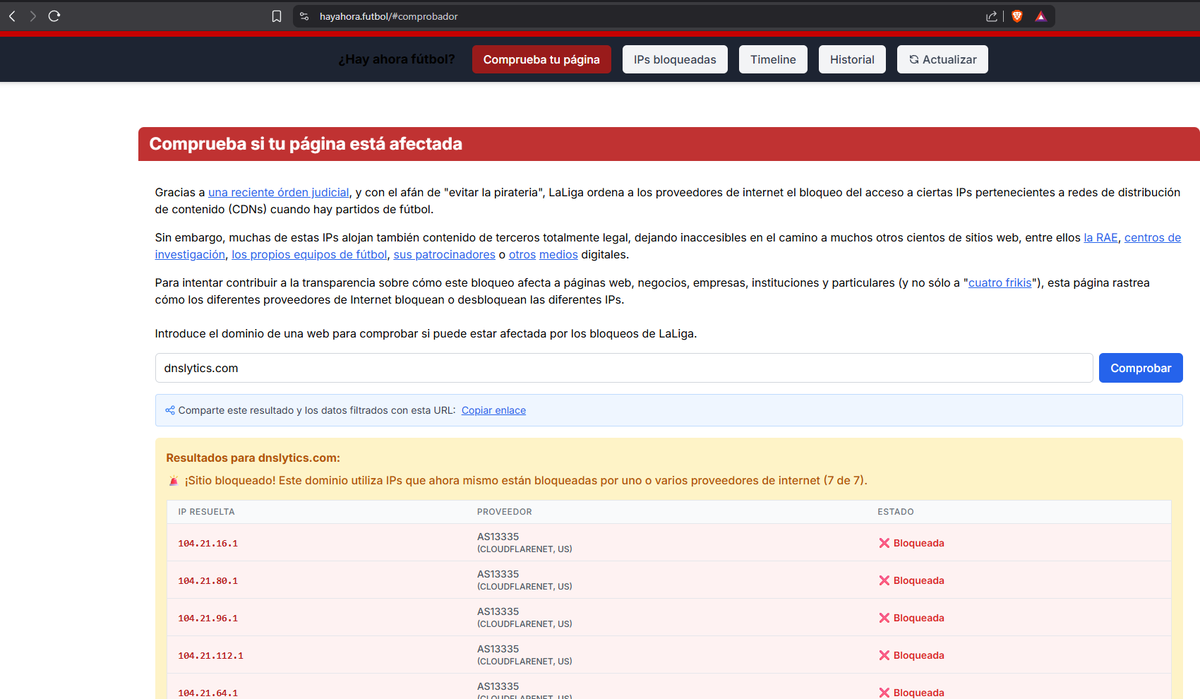Click the bookmark icon in address bar
Viewport: 1200px width, 699px height.
[277, 16]
